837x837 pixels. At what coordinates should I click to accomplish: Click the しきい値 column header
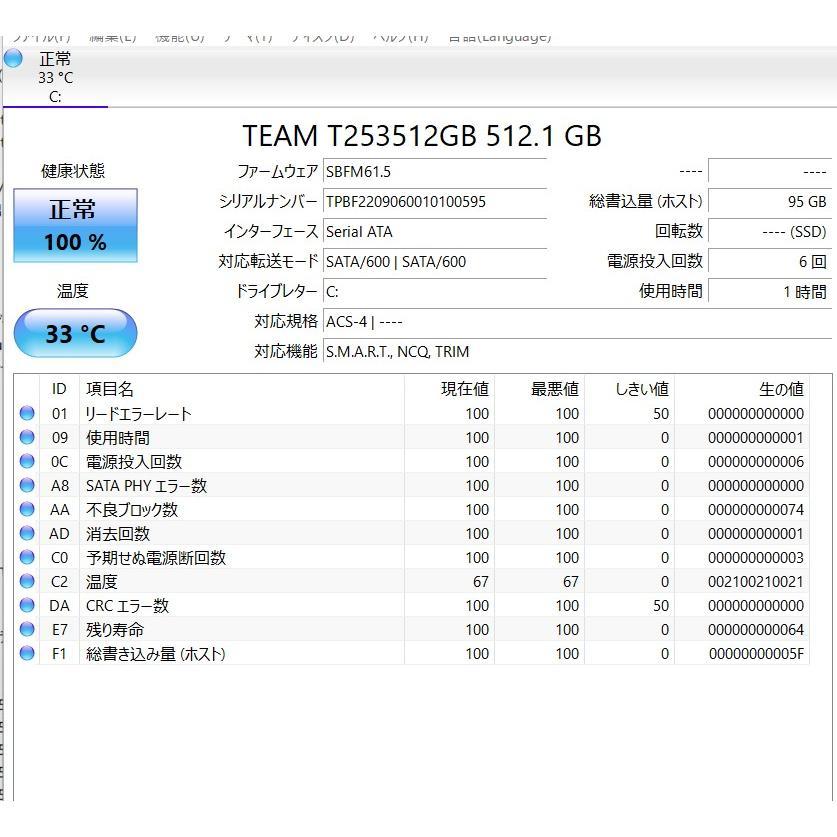(x=630, y=389)
